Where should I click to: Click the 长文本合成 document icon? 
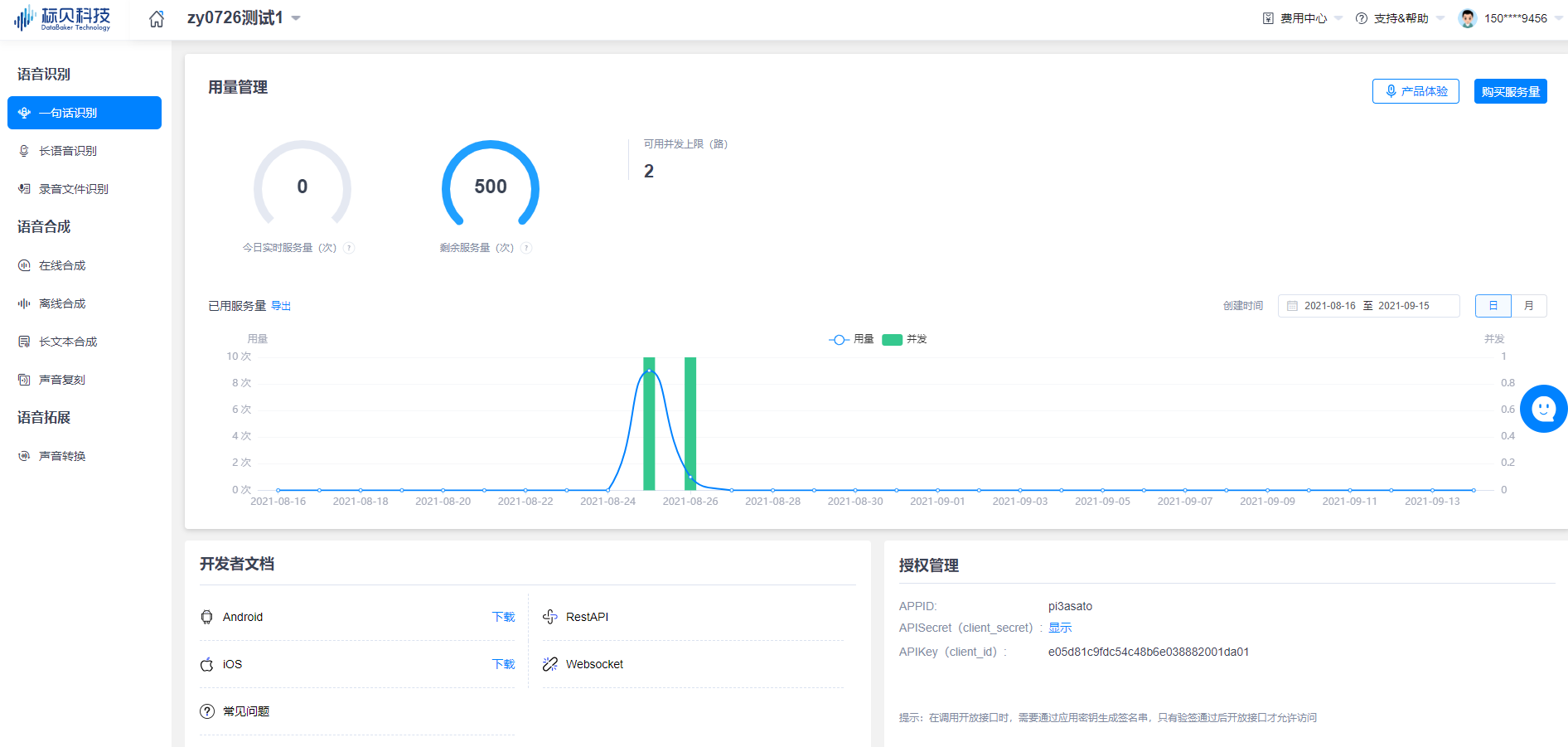(x=24, y=342)
